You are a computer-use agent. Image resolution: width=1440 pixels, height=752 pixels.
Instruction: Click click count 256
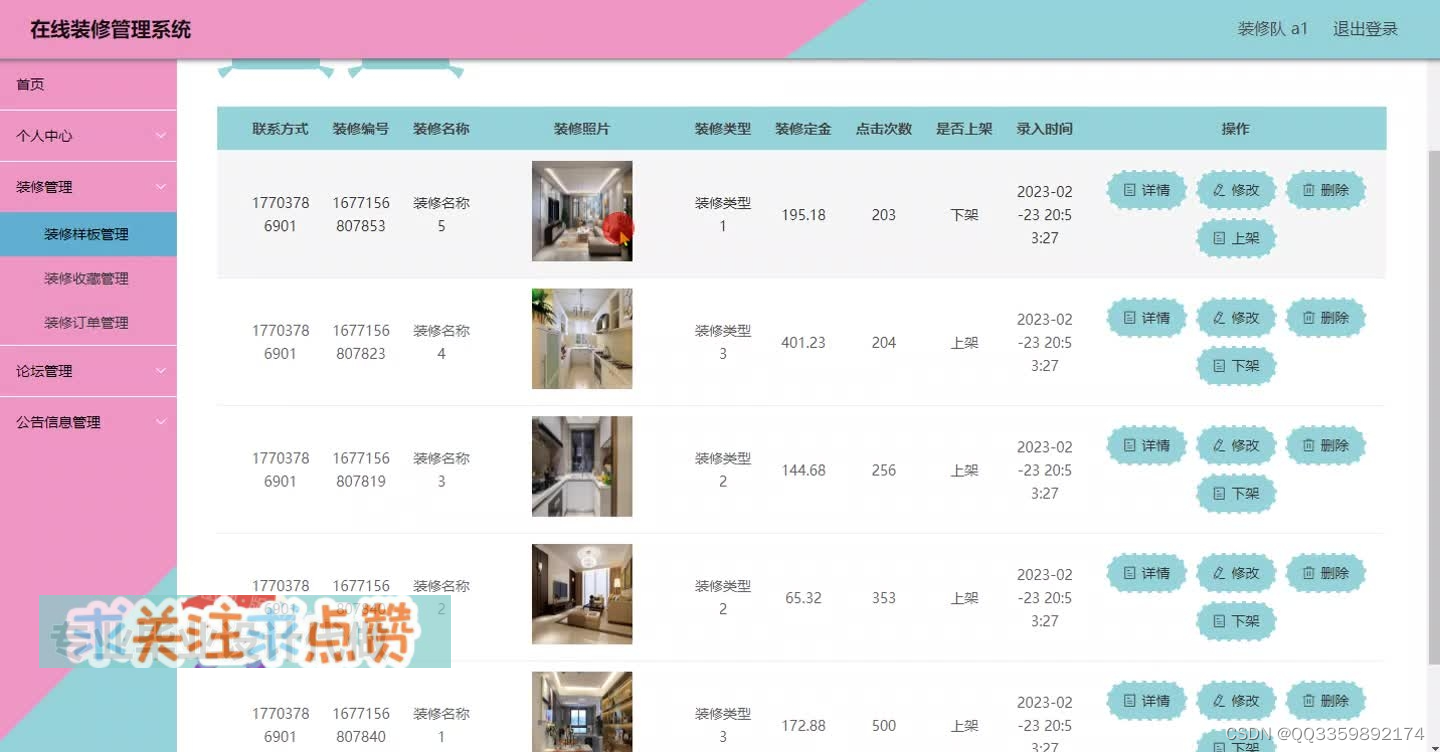(884, 470)
